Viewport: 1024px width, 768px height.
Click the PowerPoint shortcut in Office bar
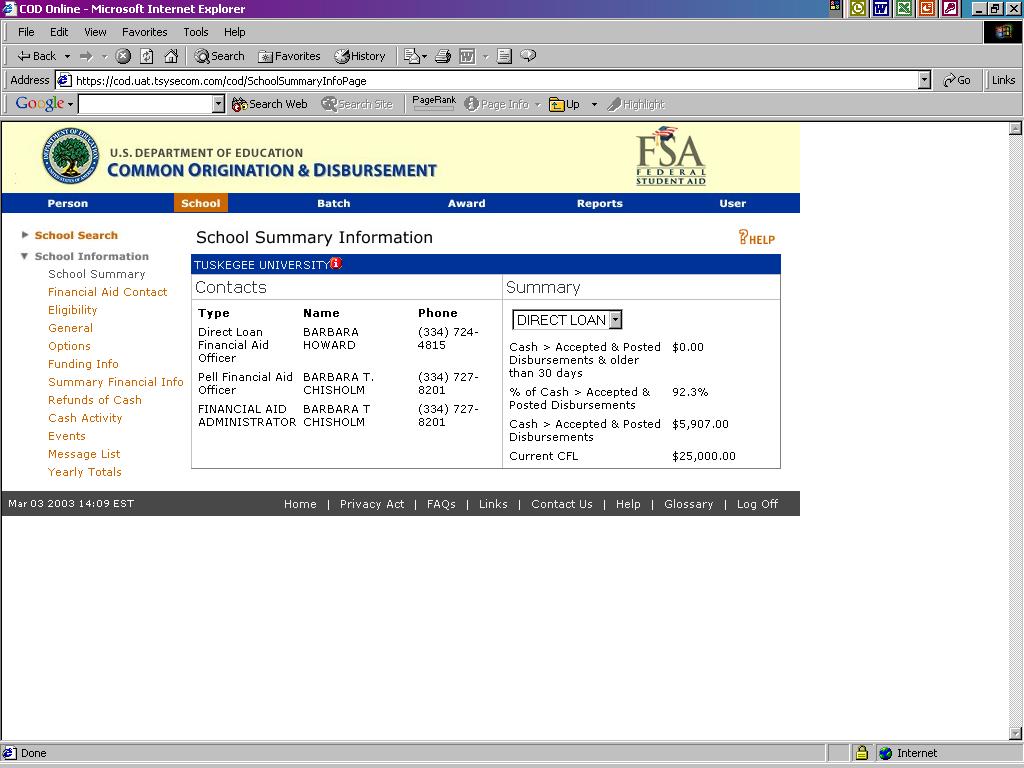927,8
